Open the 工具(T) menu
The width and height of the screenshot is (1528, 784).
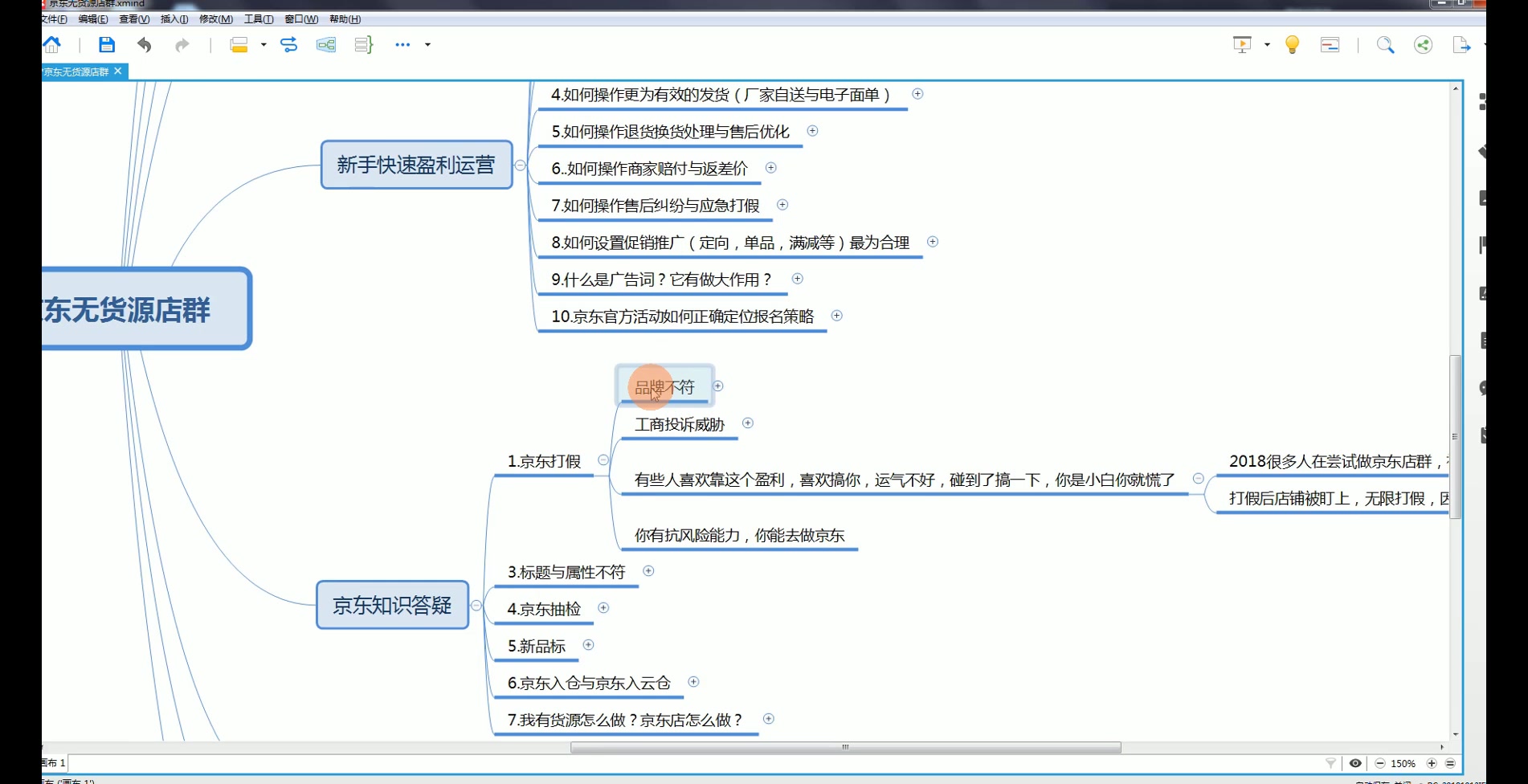click(259, 19)
